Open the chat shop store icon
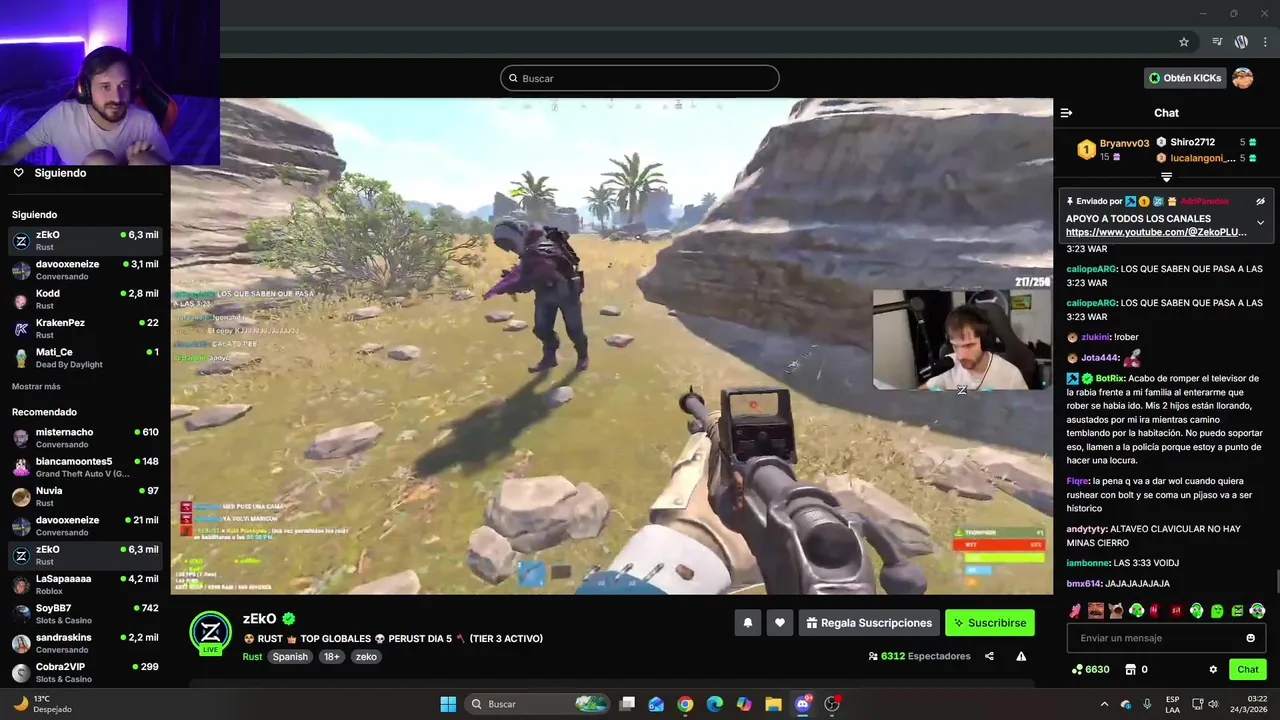1280x720 pixels. [x=1131, y=669]
